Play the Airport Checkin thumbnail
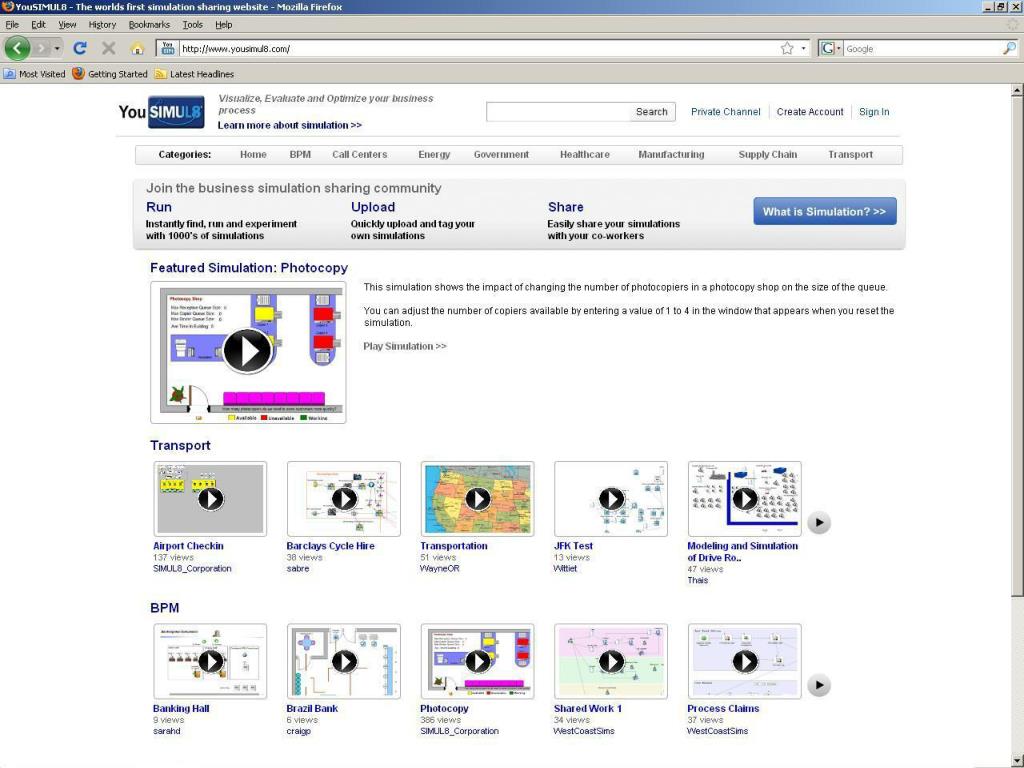The image size is (1024, 768). point(210,499)
